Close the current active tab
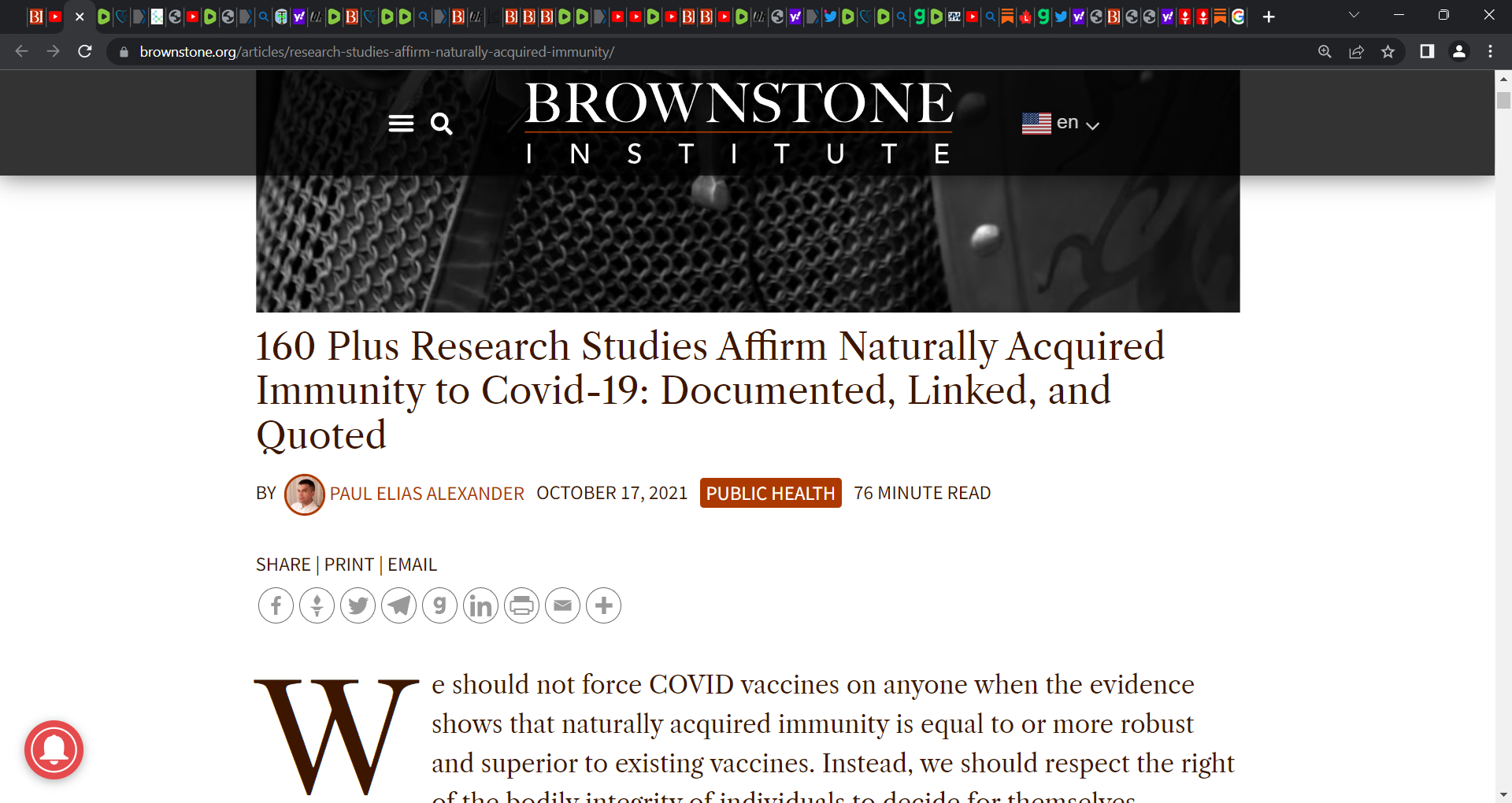The height and width of the screenshot is (803, 1512). click(80, 17)
